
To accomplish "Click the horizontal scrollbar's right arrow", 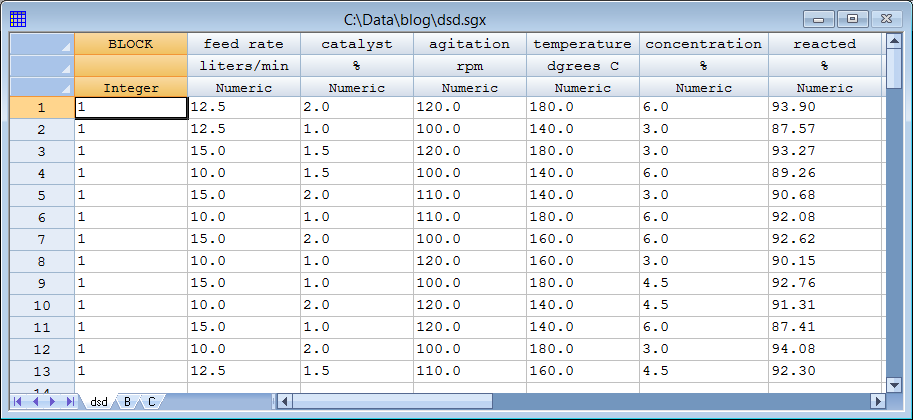I will pyautogui.click(x=876, y=401).
